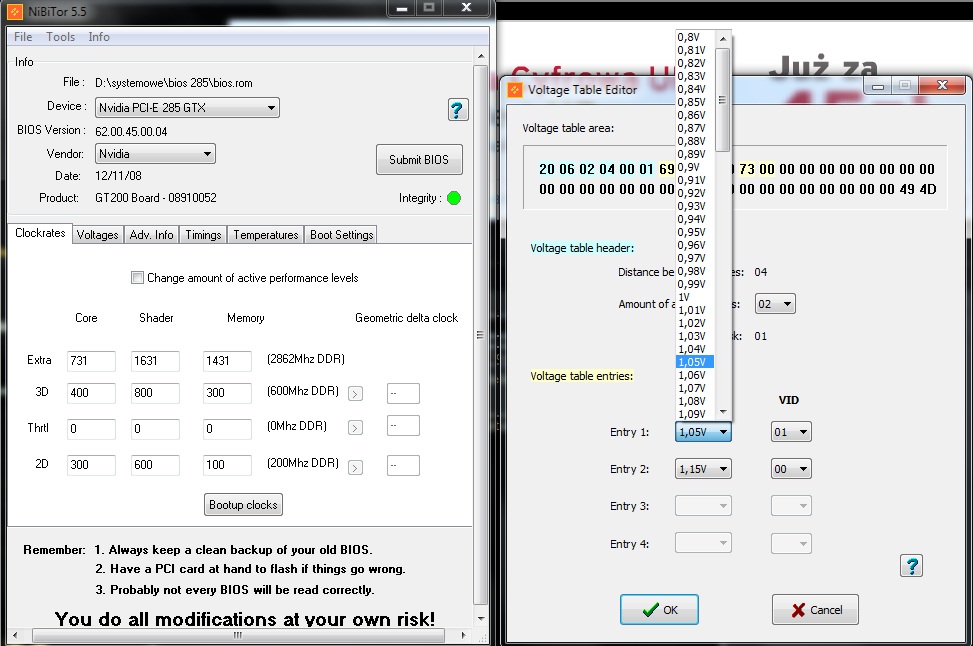Click the Extra Shader clock field 1631
The image size is (973, 646).
click(x=155, y=361)
